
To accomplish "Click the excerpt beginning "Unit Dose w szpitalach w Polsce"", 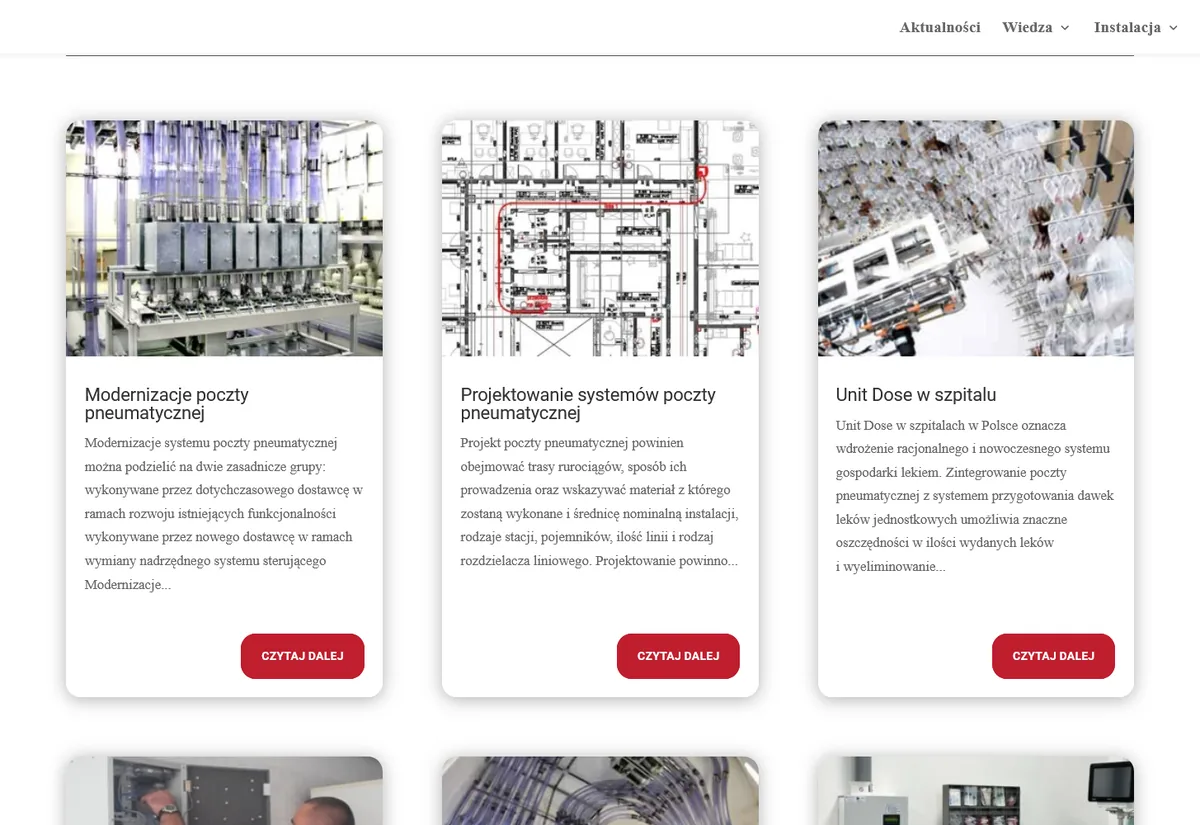I will coord(975,496).
